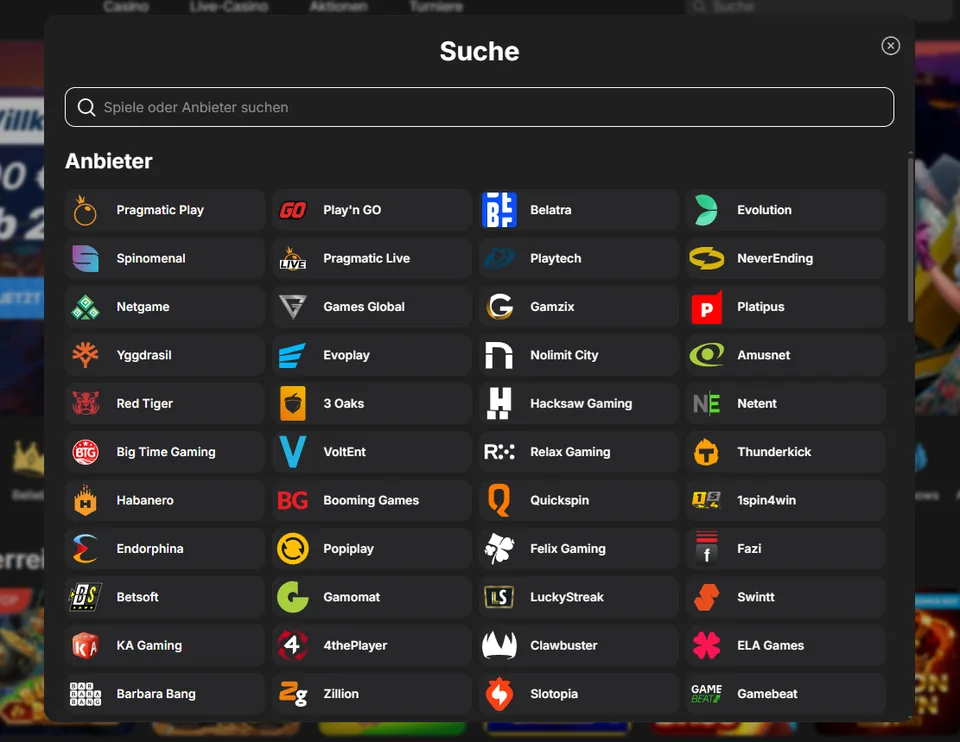
Task: Click the Netgame green diamonds logo
Action: coord(85,307)
